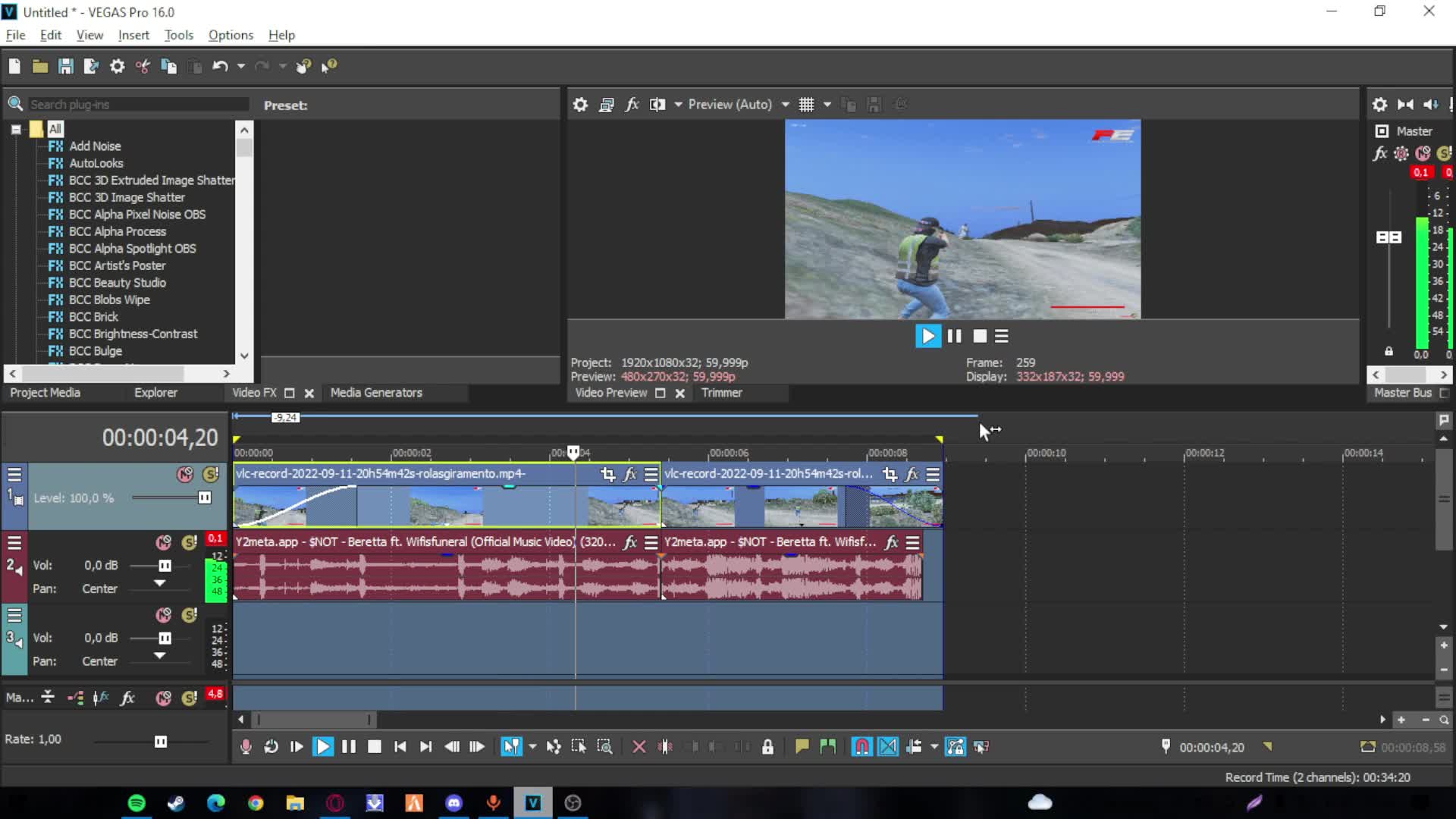Image resolution: width=1456 pixels, height=819 pixels.
Task: Open the grid overlay dropdown in preview toolbar
Action: 827,104
